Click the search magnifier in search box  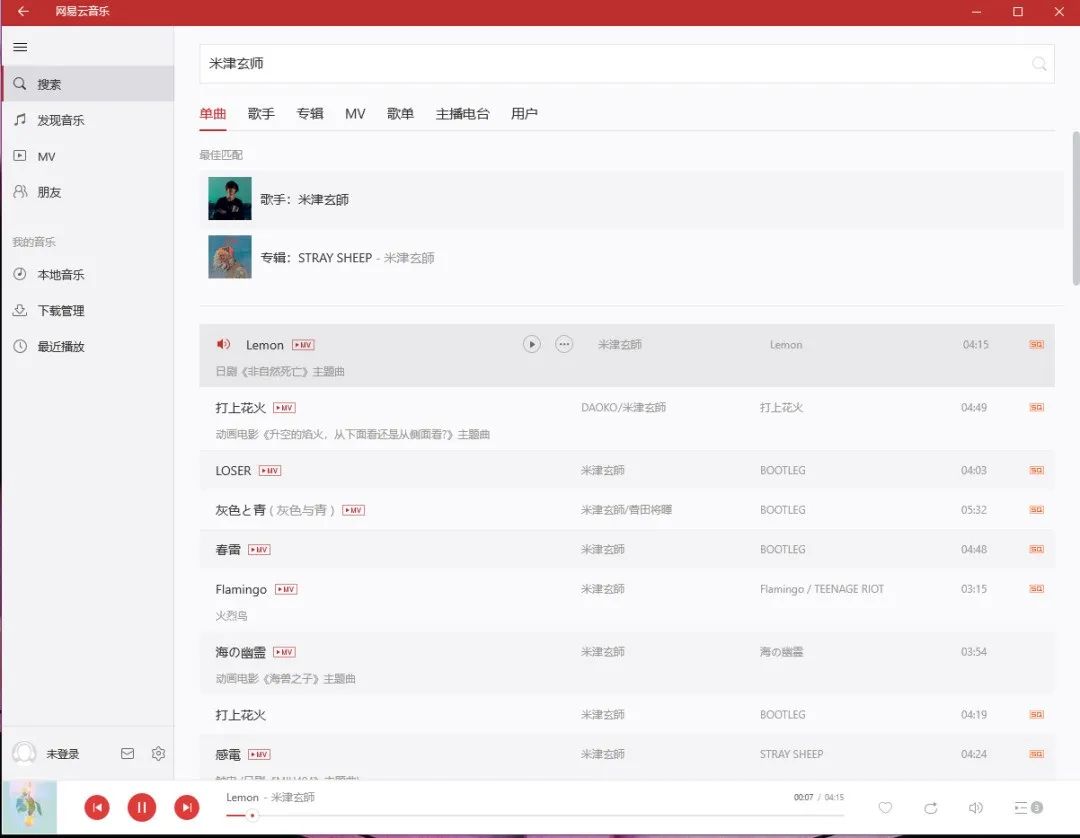point(1039,64)
